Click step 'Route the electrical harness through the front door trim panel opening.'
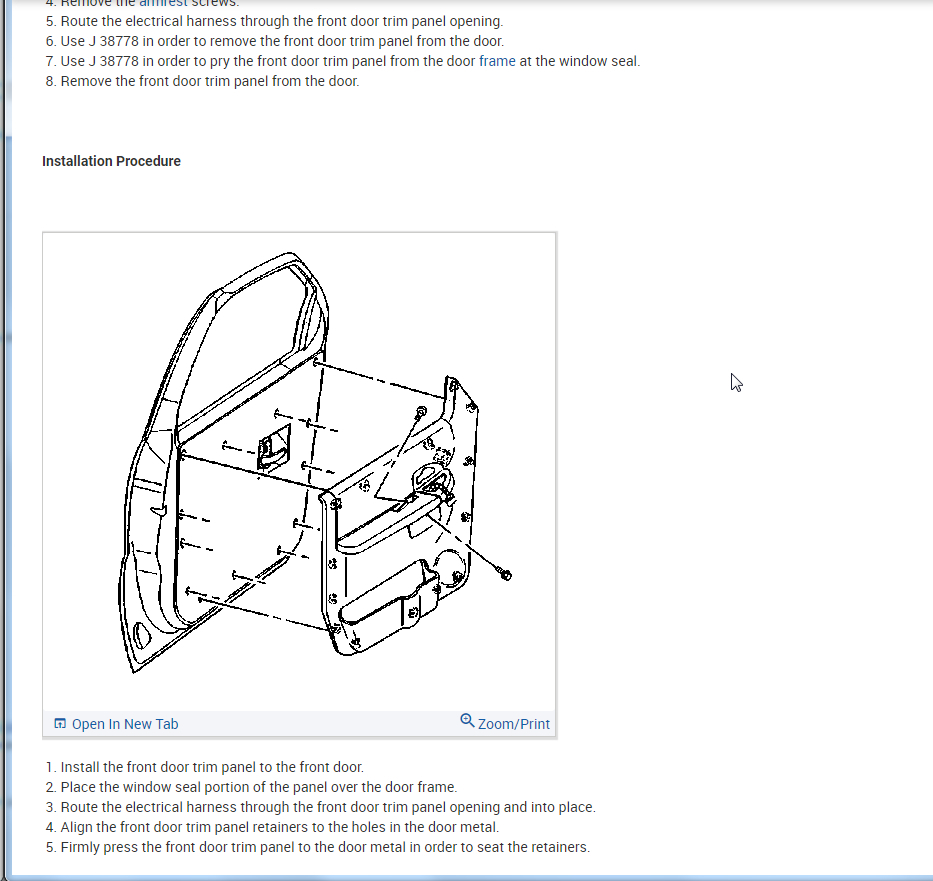Image resolution: width=933 pixels, height=881 pixels. pos(281,21)
